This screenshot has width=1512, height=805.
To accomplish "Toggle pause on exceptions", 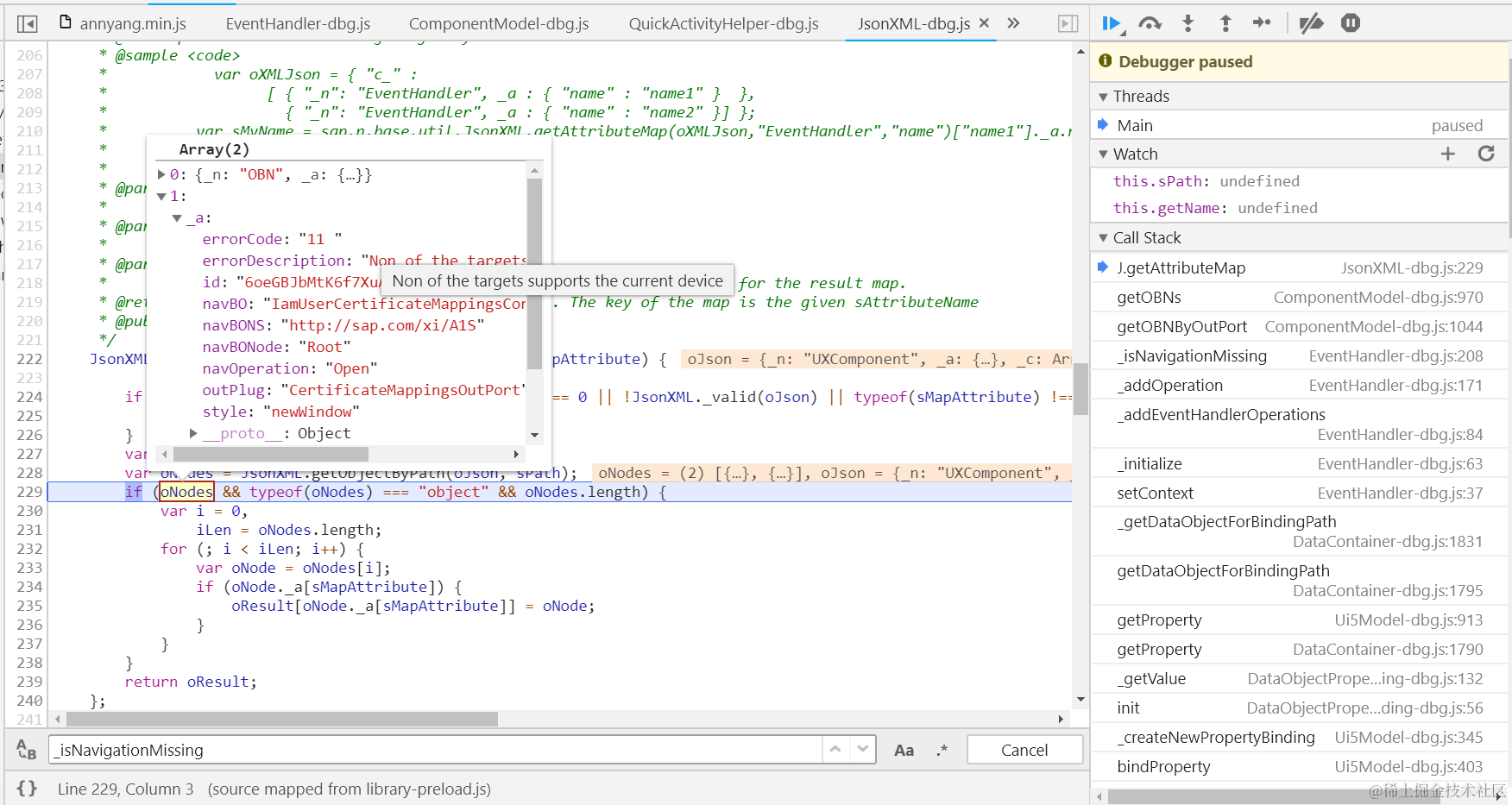I will pos(1351,23).
